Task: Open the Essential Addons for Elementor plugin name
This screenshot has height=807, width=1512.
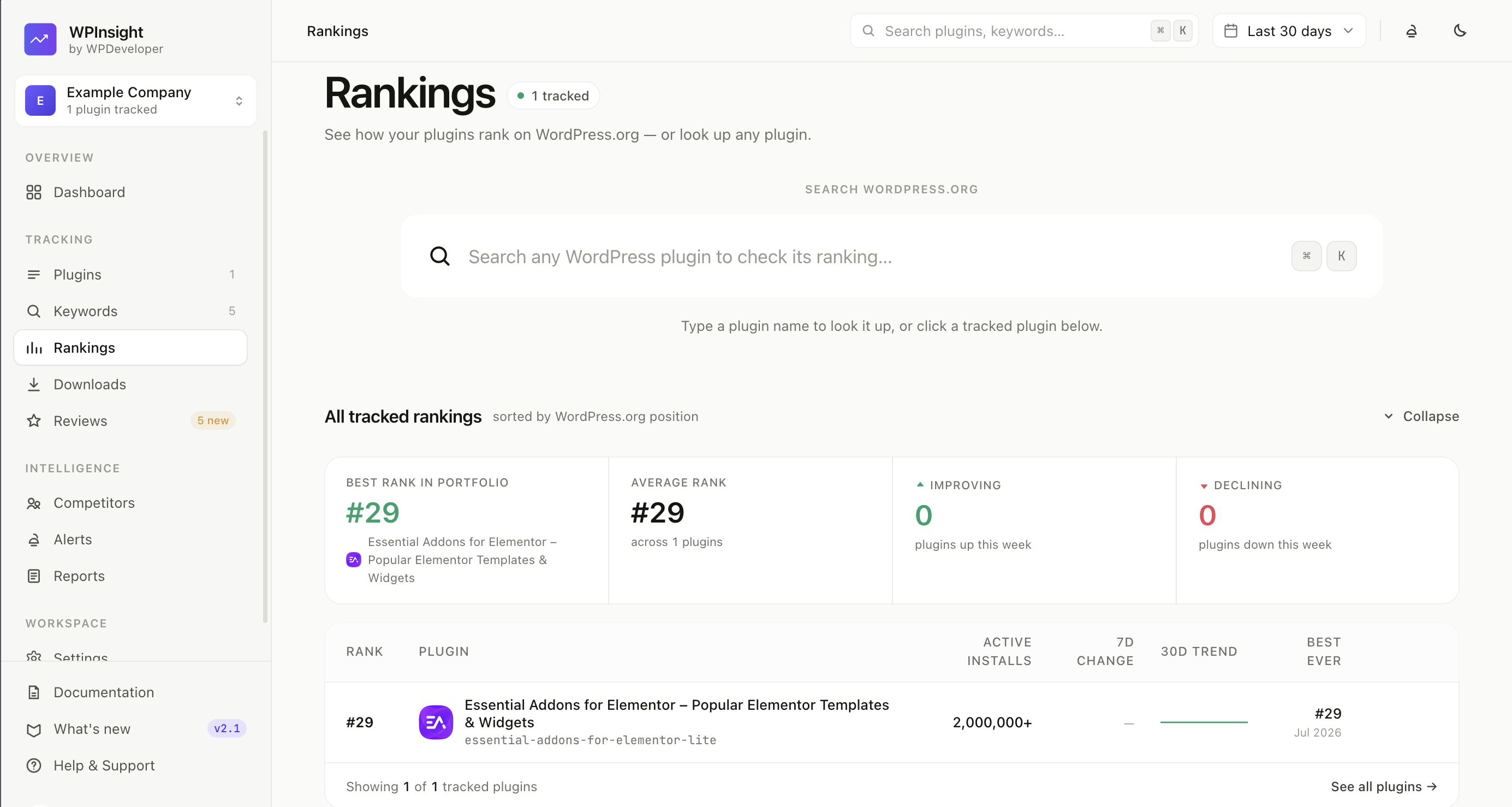Action: (x=676, y=713)
